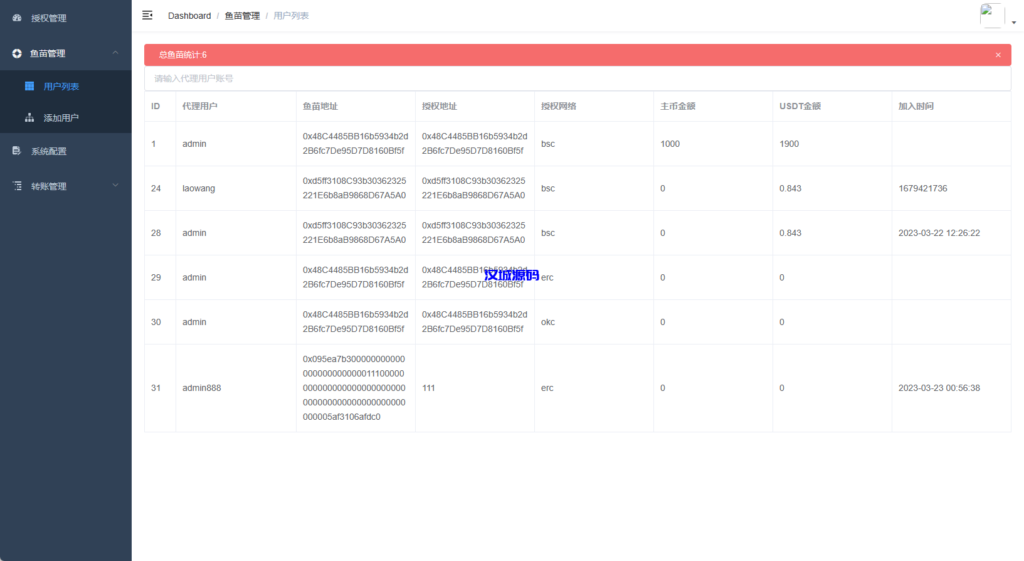
Task: Click the 1000 main coin amount
Action: click(670, 144)
